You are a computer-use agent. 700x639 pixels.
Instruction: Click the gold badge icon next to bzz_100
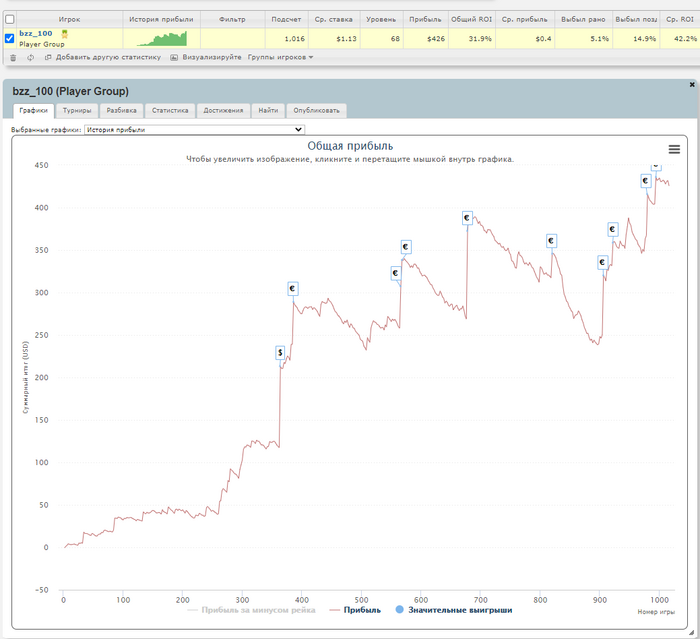point(65,34)
